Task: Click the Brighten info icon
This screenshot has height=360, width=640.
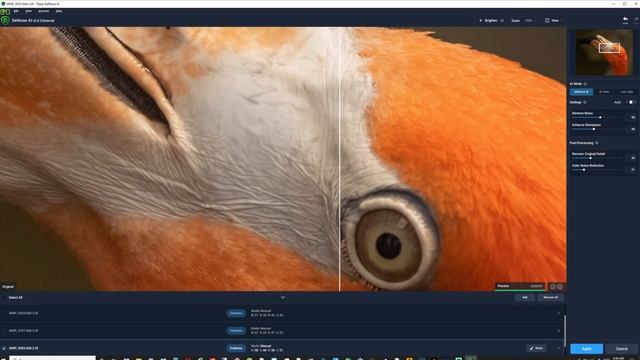Action: coord(502,20)
